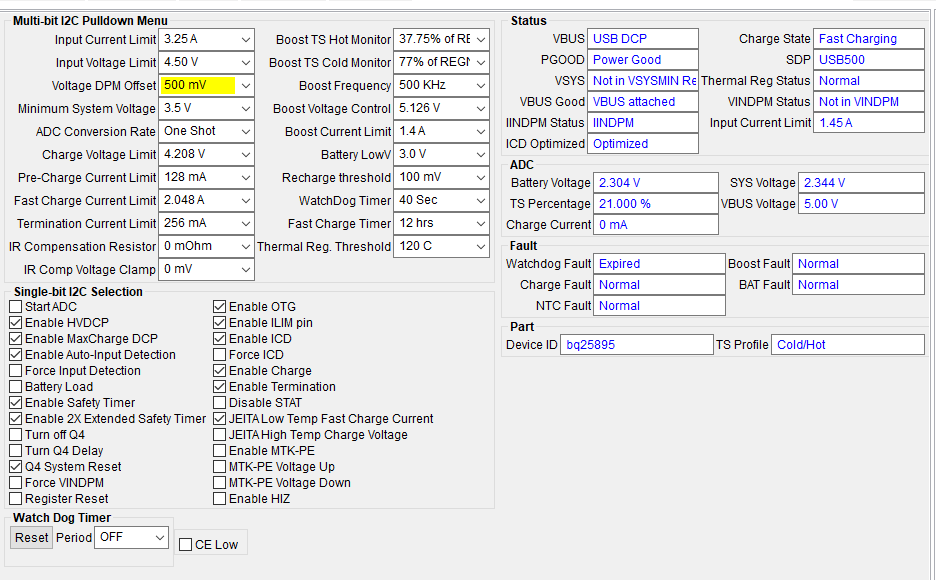936x580 pixels.
Task: Open Watch Dog Timer Period dropdown
Action: tap(131, 538)
